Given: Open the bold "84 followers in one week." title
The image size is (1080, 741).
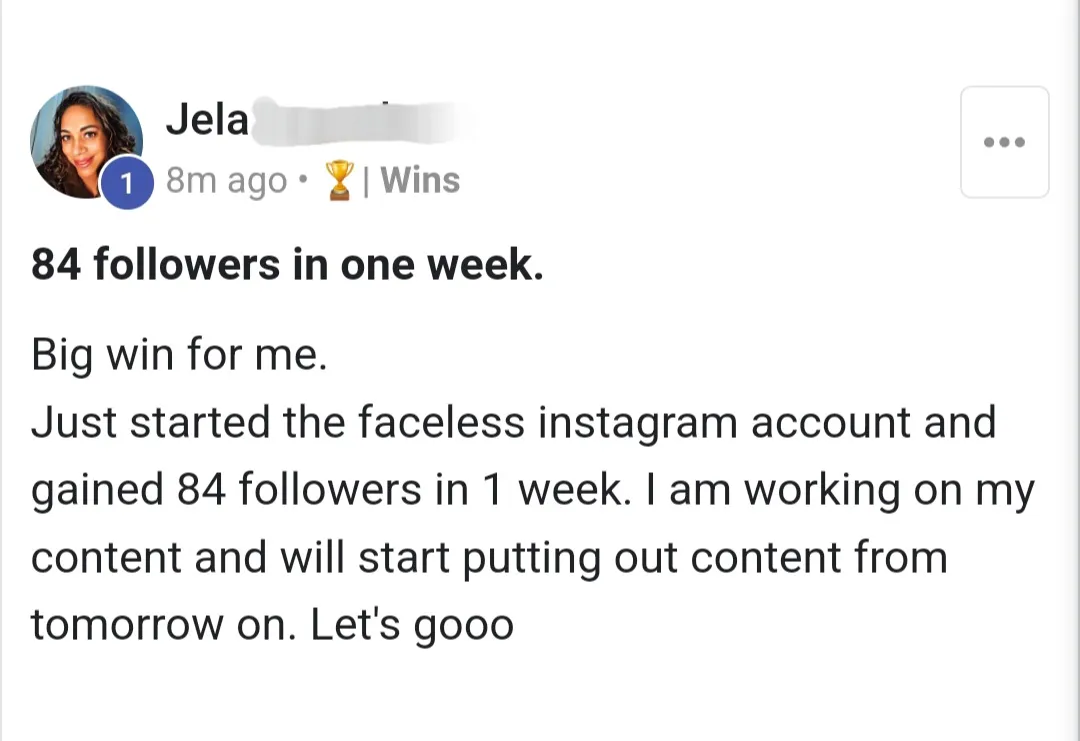Looking at the screenshot, I should pyautogui.click(x=288, y=265).
